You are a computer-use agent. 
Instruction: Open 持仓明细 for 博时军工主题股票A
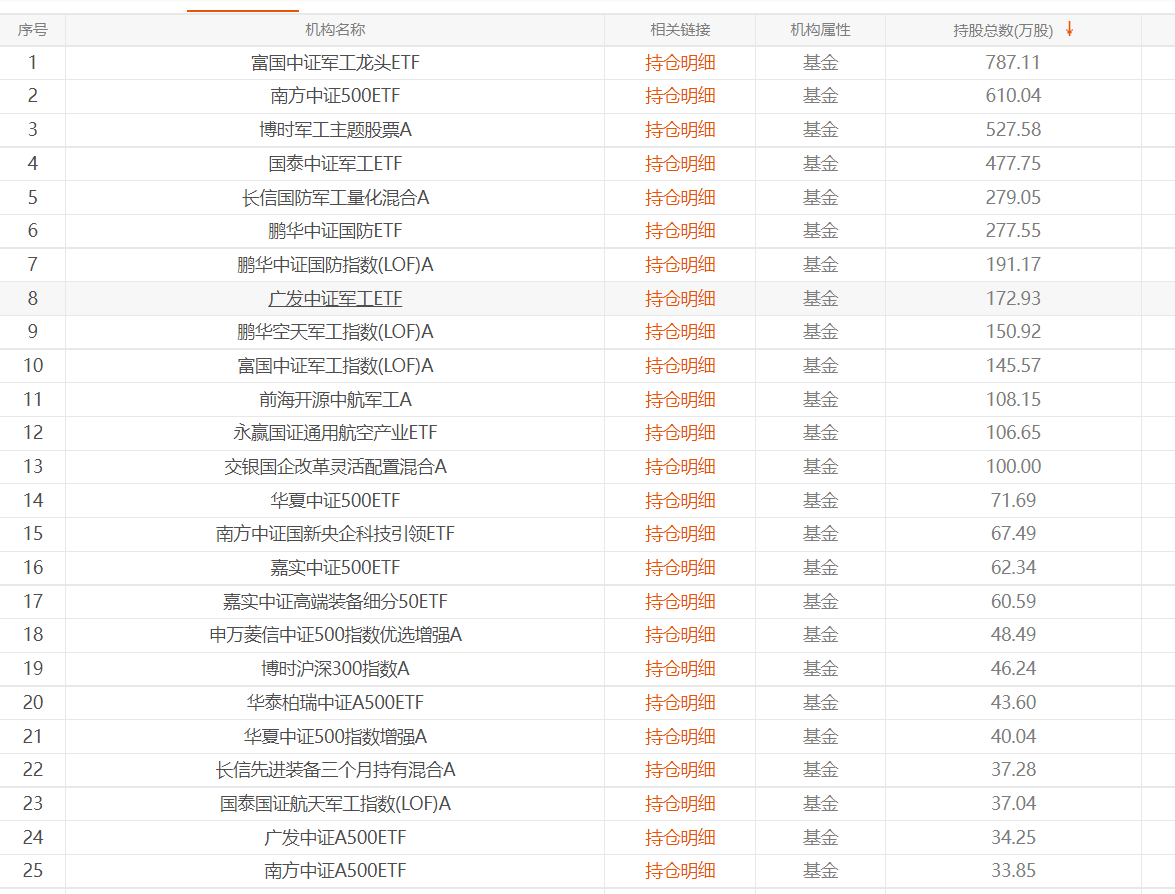click(680, 130)
